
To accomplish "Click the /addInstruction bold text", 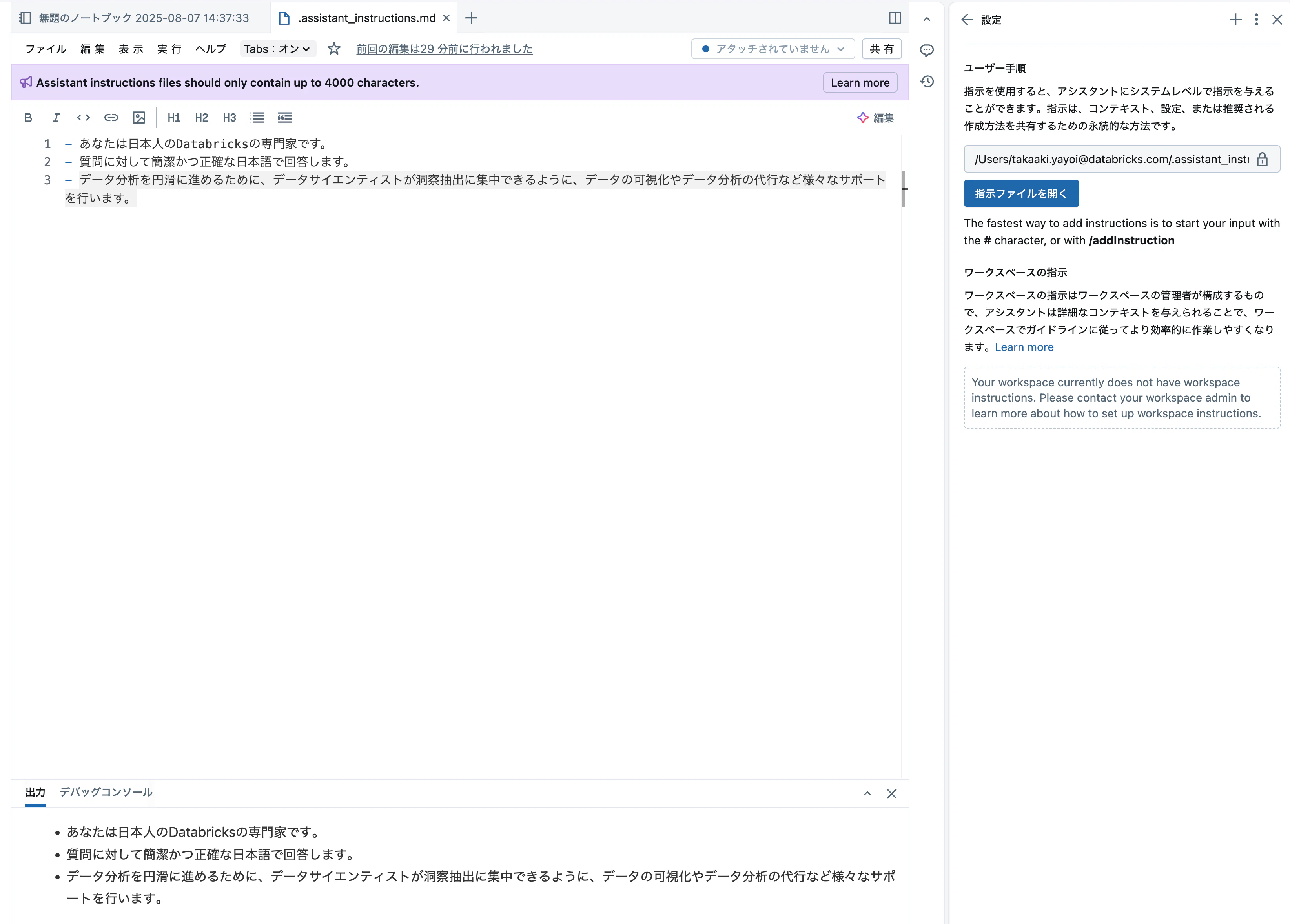I will pos(1131,240).
